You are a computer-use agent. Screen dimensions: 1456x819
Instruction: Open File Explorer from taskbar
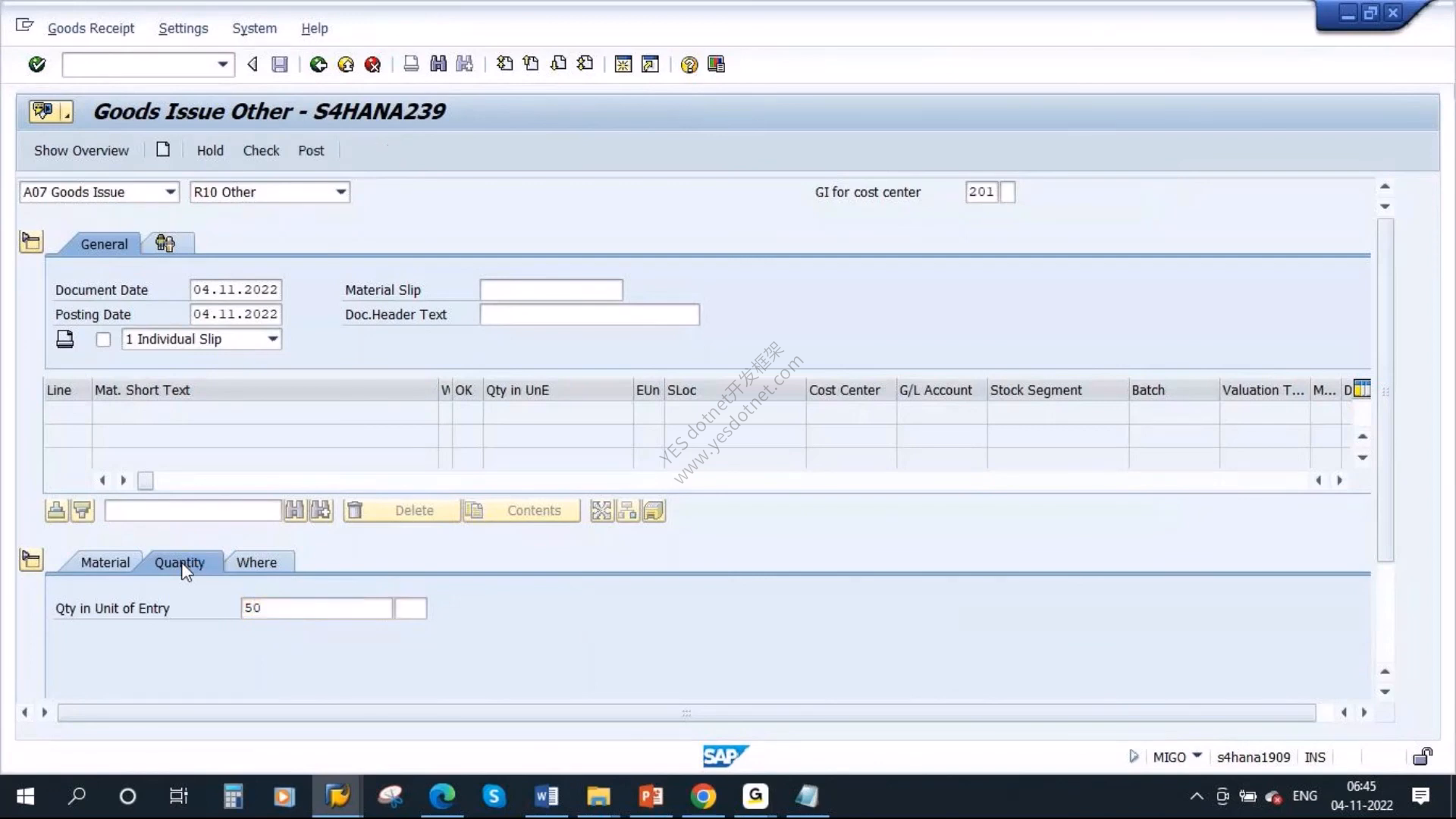598,796
